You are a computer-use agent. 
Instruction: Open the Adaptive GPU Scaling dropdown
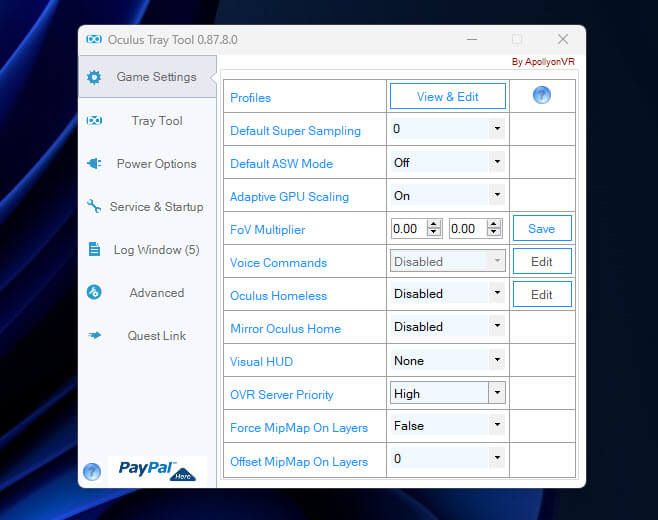pyautogui.click(x=447, y=195)
